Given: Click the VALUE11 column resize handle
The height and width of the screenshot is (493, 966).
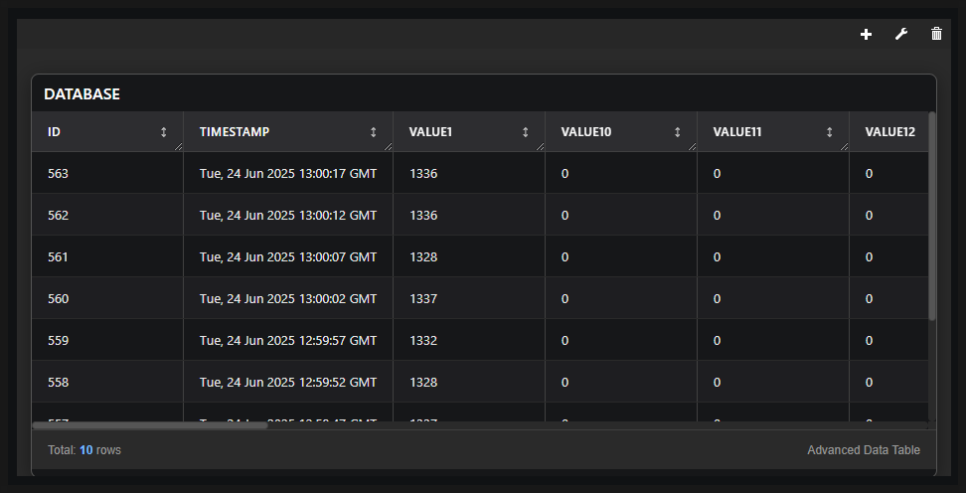Looking at the screenshot, I should (x=845, y=147).
